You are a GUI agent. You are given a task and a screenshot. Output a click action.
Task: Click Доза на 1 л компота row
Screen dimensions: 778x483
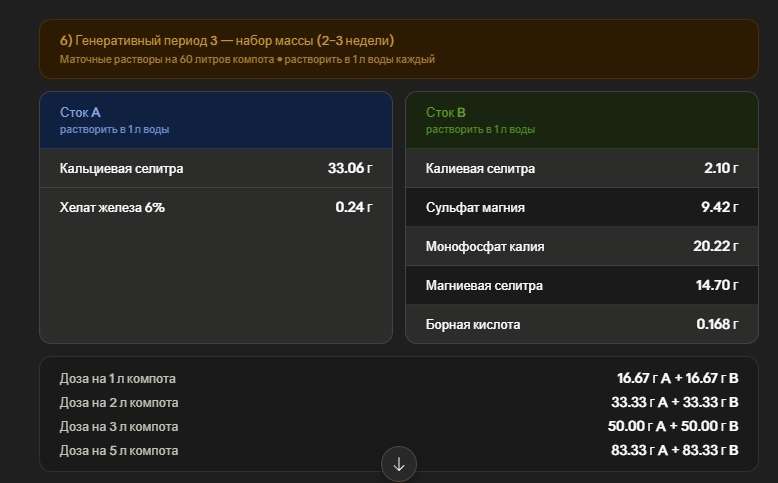399,378
